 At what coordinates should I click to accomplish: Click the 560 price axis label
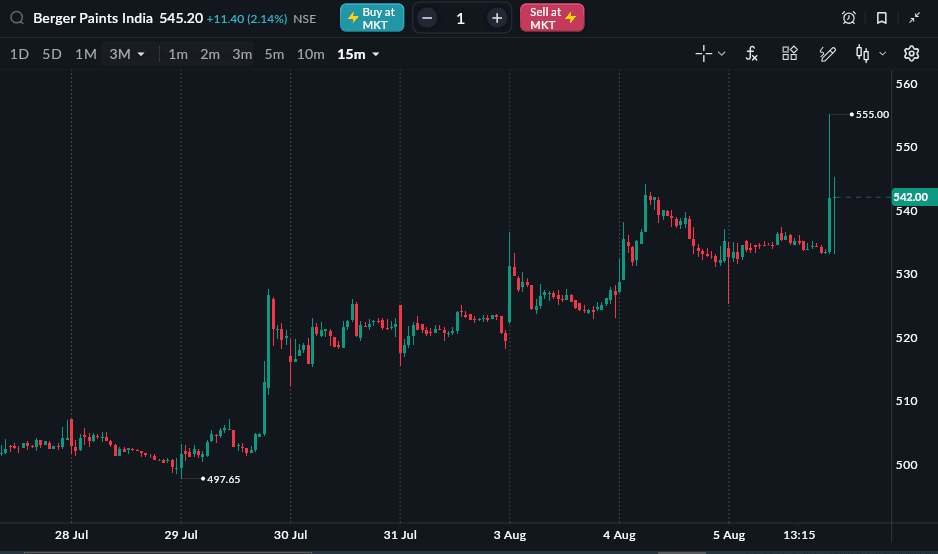click(906, 84)
